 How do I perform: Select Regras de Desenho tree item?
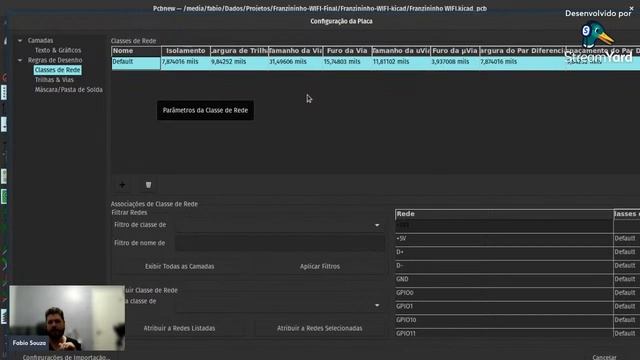(x=55, y=60)
